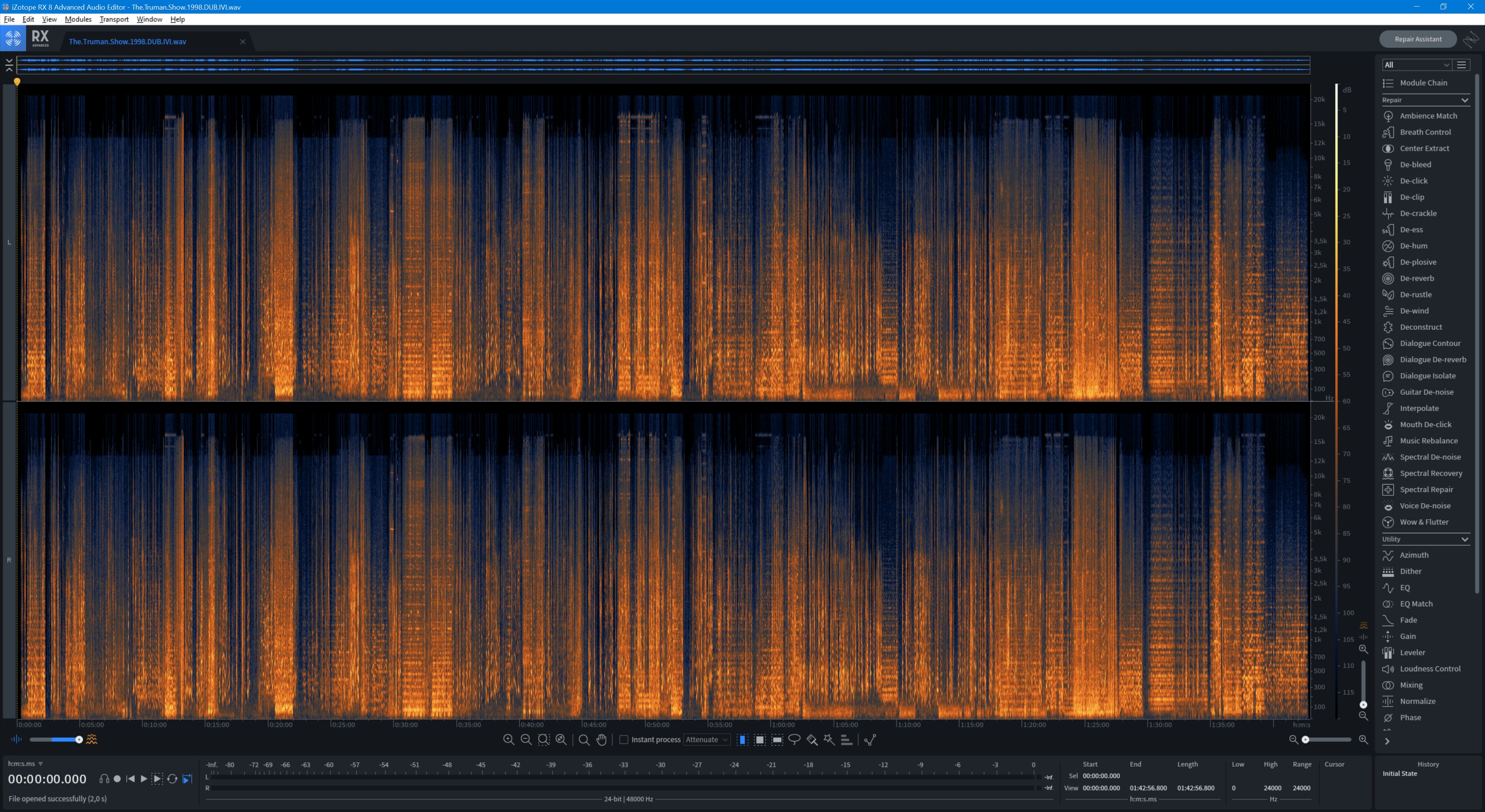The image size is (1485, 812).
Task: Open the Edit menu
Action: coord(28,19)
